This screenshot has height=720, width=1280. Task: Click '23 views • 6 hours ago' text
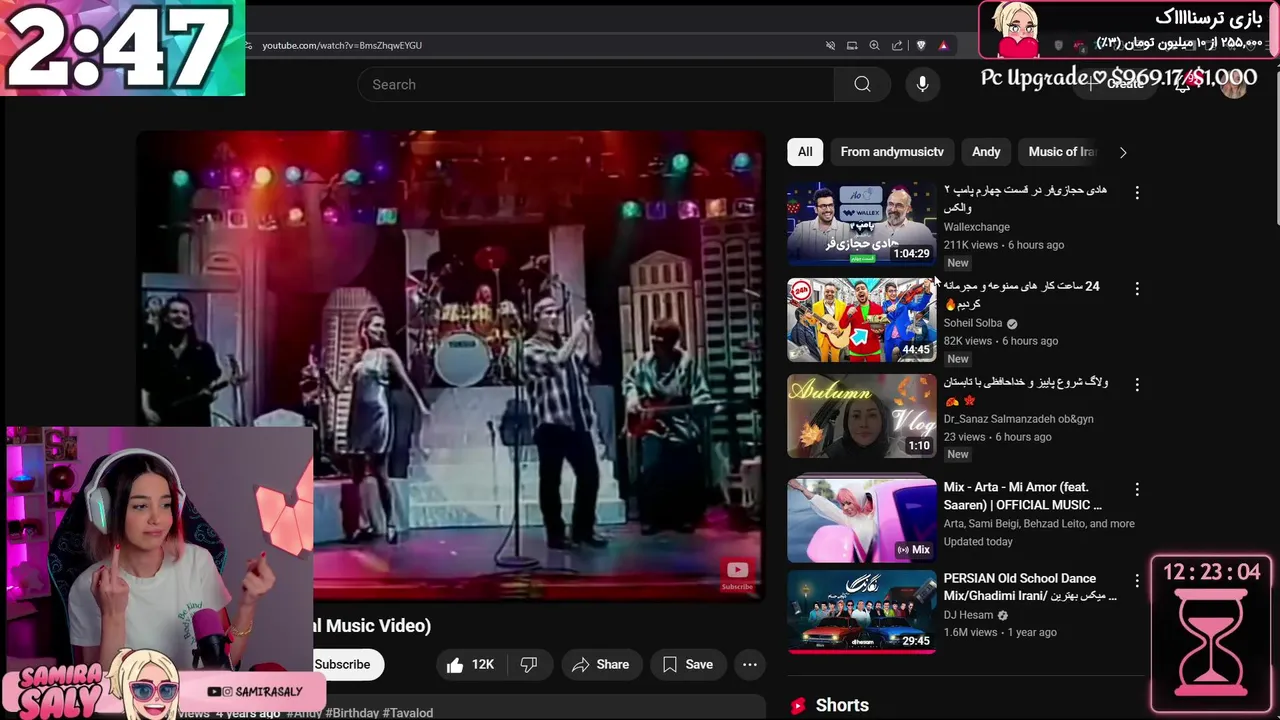(998, 437)
